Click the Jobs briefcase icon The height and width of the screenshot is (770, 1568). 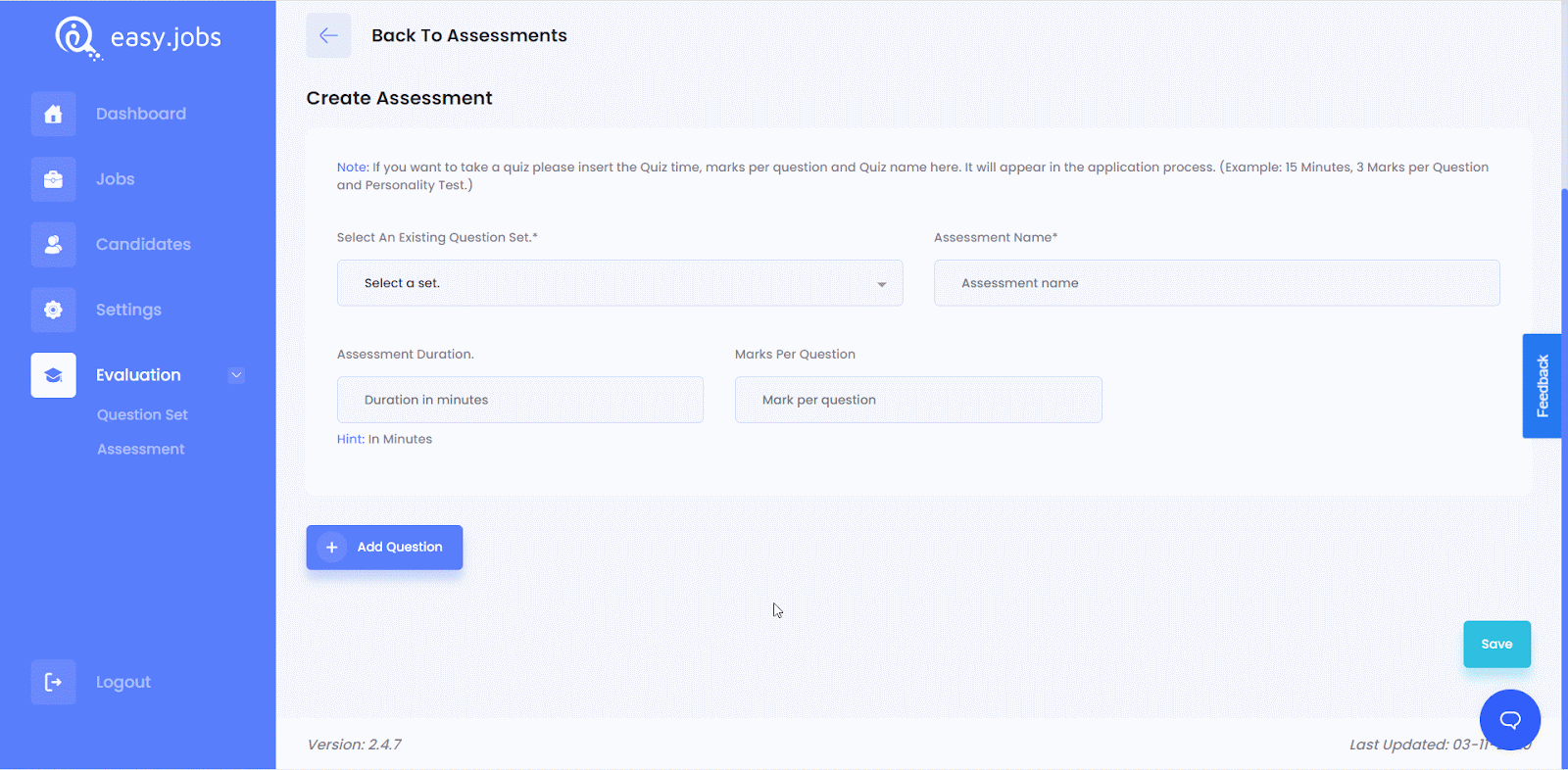(53, 179)
